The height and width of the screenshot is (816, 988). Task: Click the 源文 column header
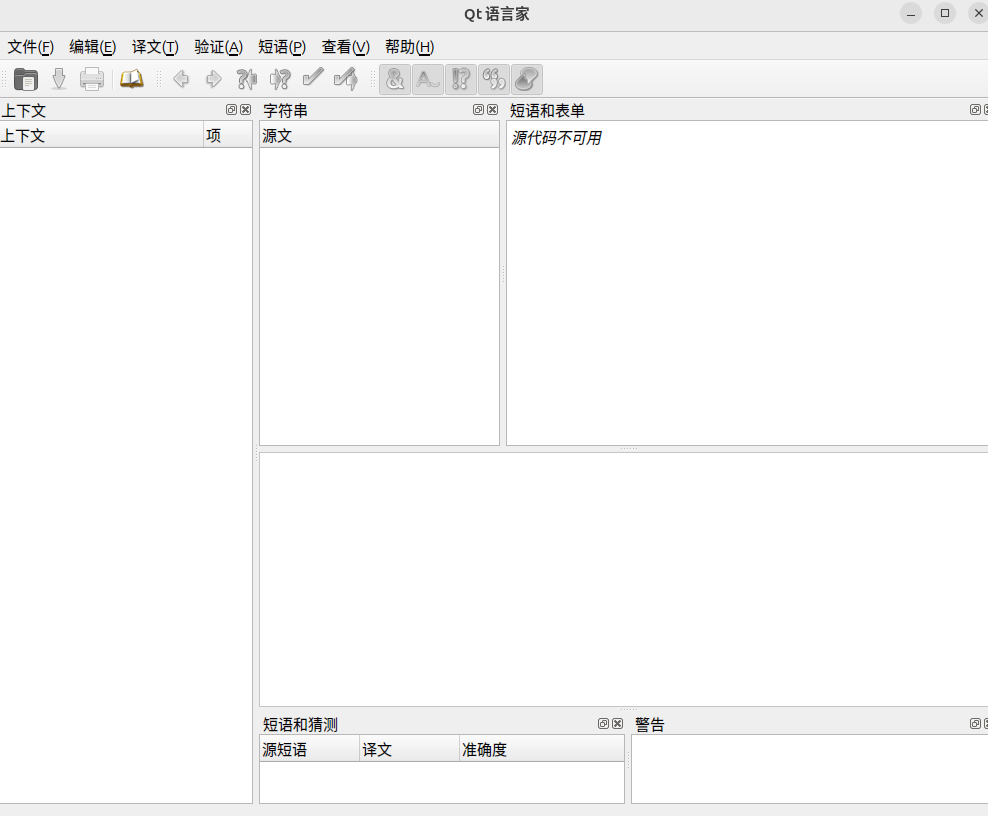point(379,135)
